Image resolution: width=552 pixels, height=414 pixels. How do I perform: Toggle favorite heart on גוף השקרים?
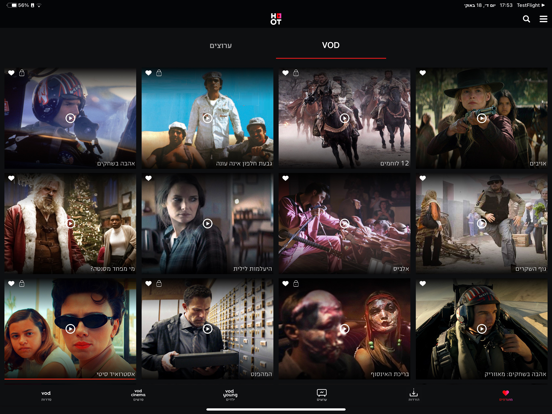pyautogui.click(x=423, y=178)
